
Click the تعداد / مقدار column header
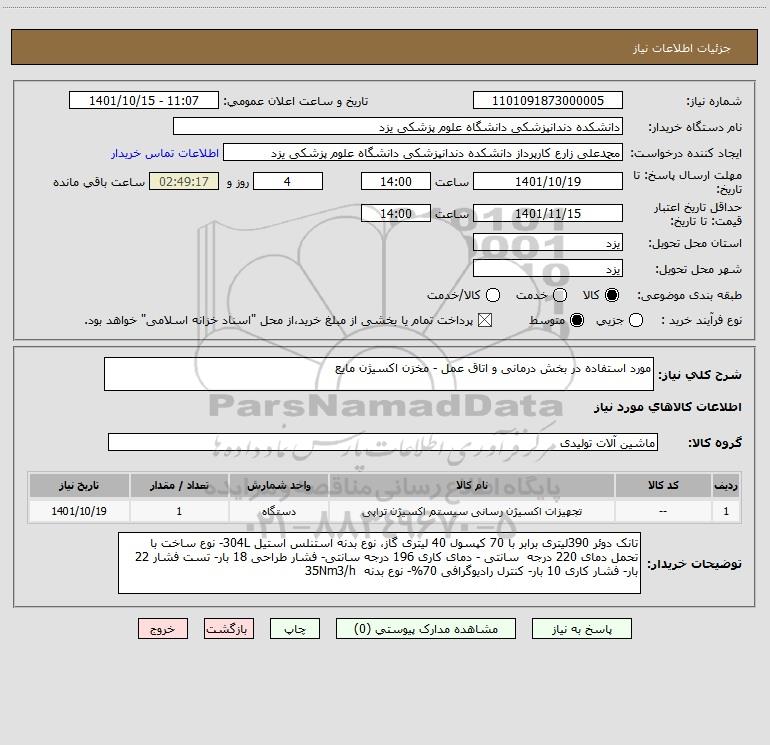(179, 485)
